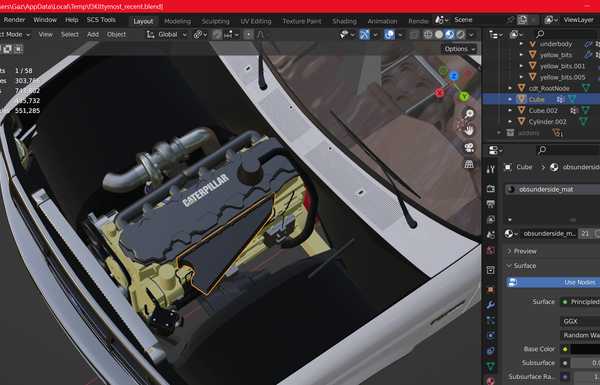Open the SCS Tools menu
This screenshot has width=600, height=385.
101,20
